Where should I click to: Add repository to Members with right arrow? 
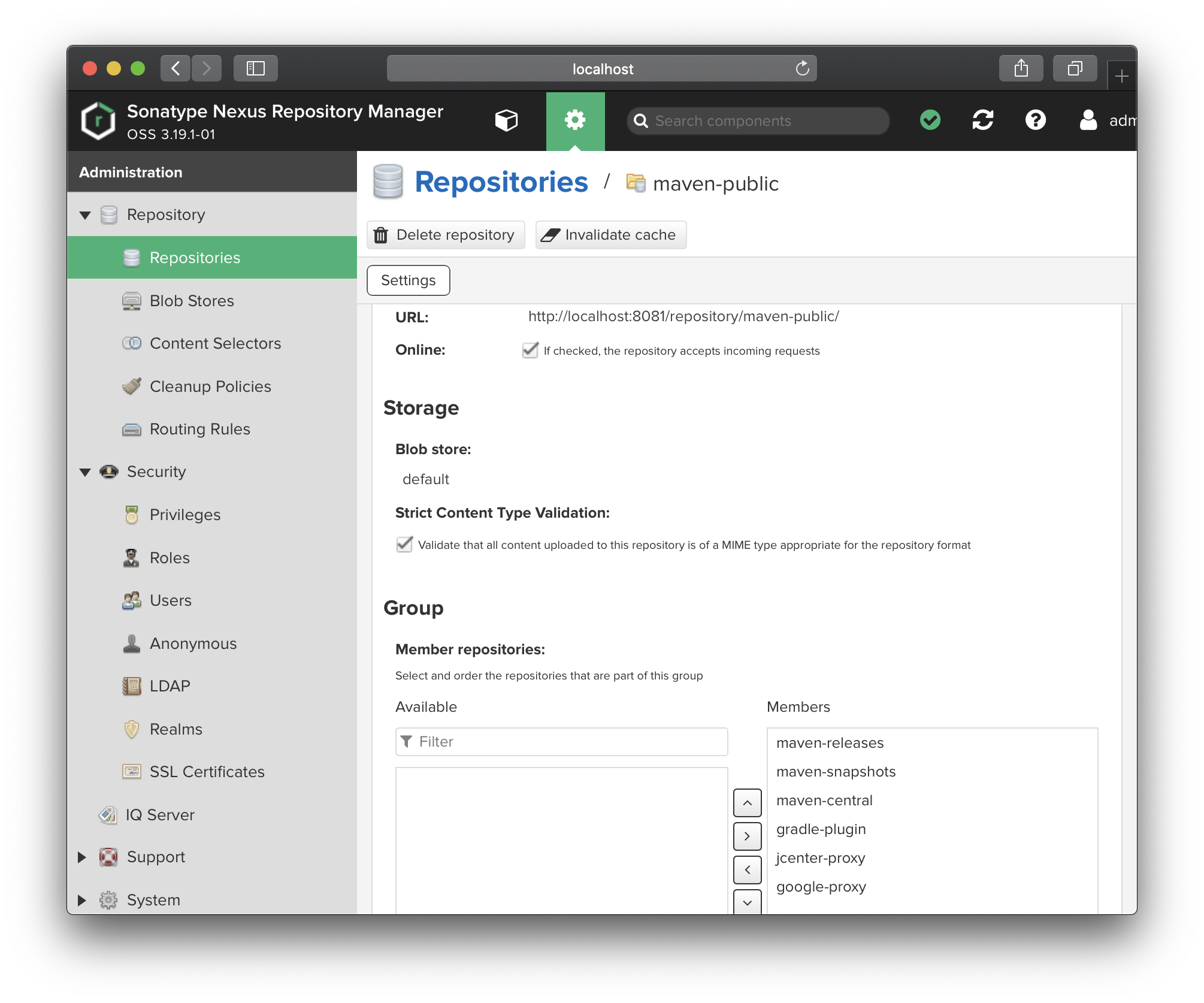pyautogui.click(x=748, y=836)
